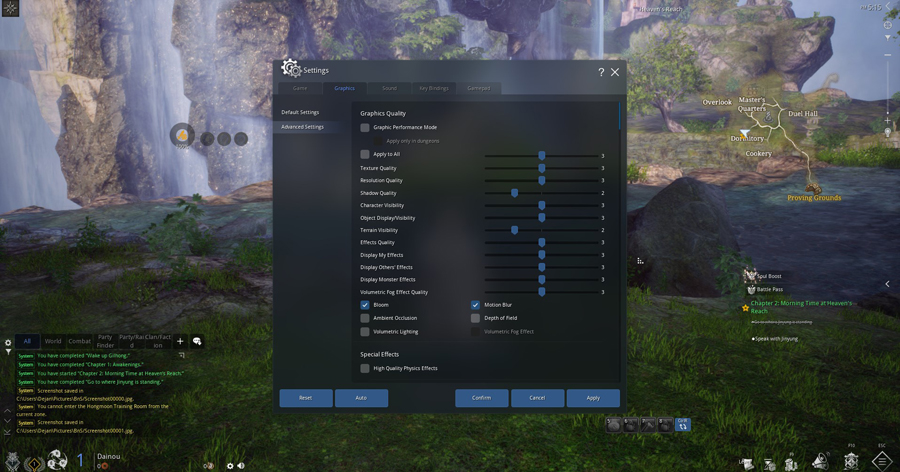The width and height of the screenshot is (900, 472).
Task: Click the Shadow Quality slider handle
Action: pos(514,193)
